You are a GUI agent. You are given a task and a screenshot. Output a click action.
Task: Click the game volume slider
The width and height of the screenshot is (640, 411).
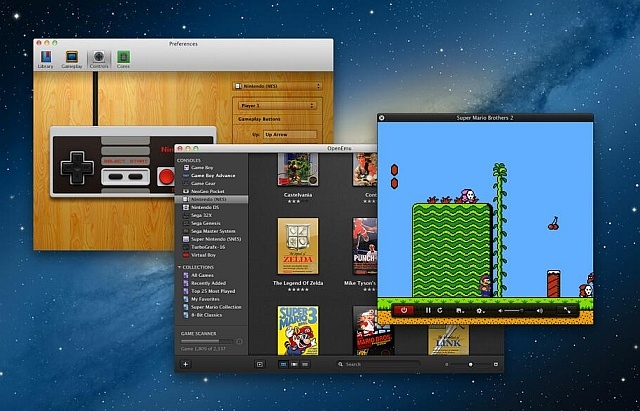click(x=520, y=311)
